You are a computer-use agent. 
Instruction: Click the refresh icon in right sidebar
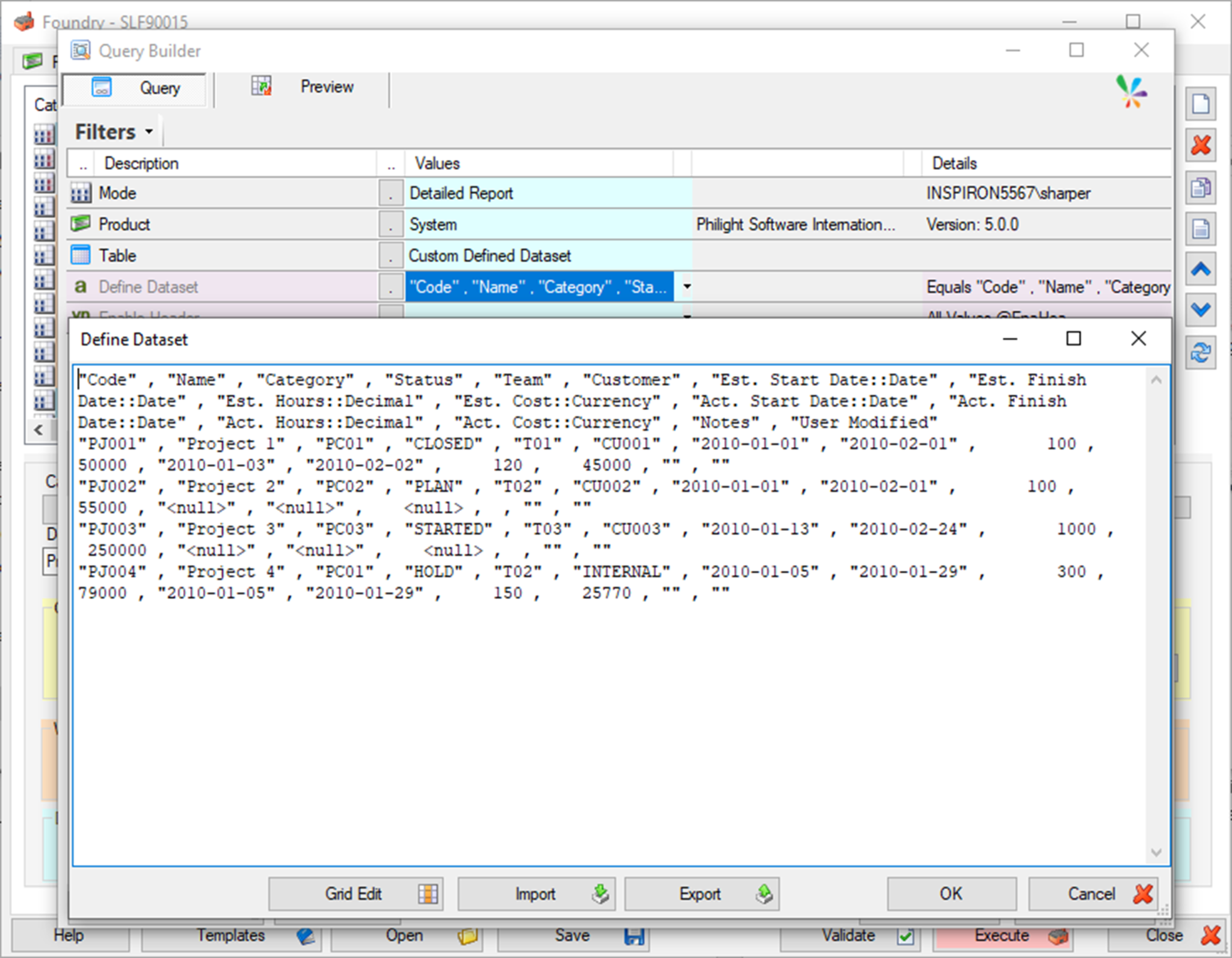[x=1201, y=352]
